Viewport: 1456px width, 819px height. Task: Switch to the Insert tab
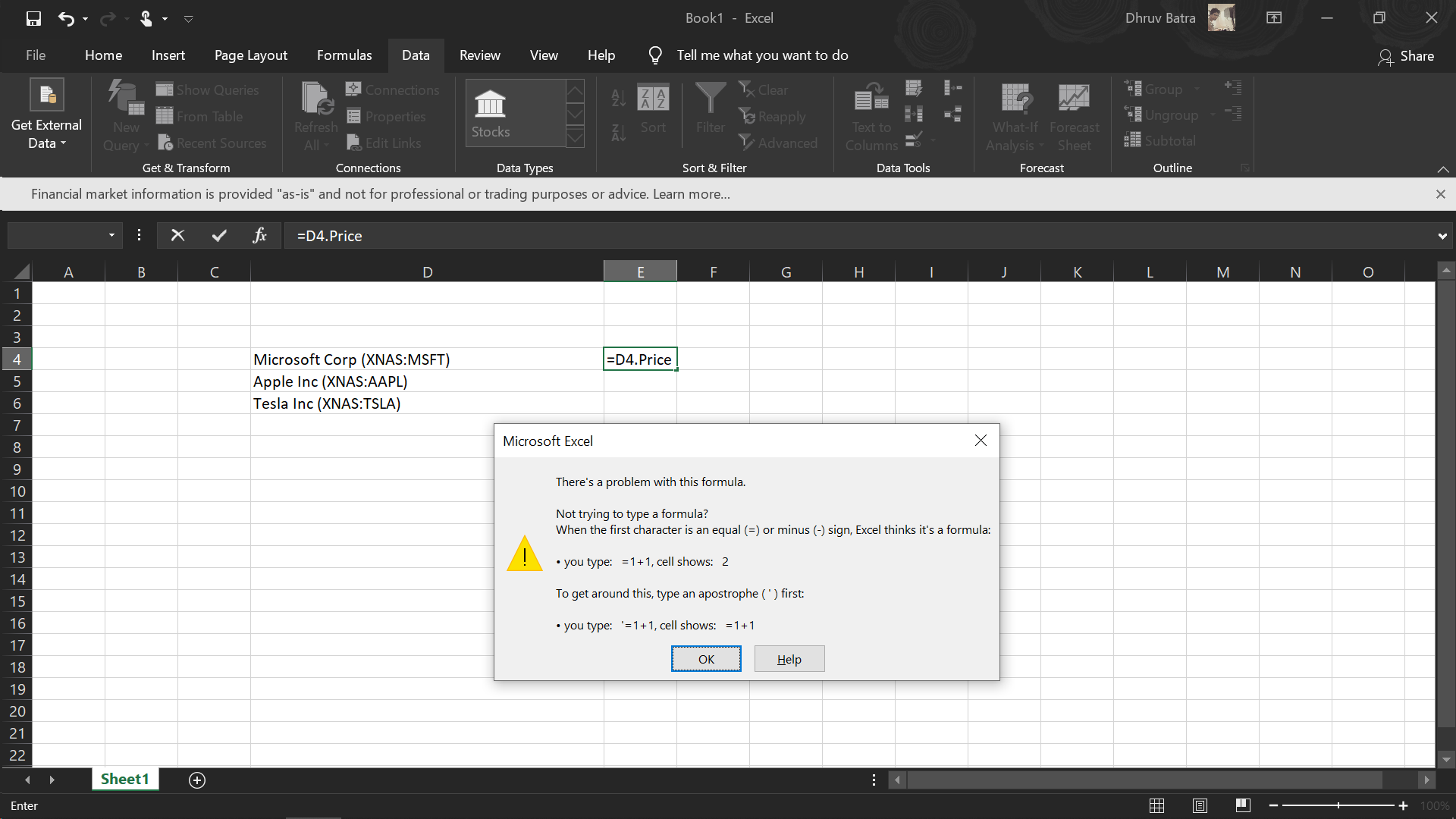click(168, 55)
